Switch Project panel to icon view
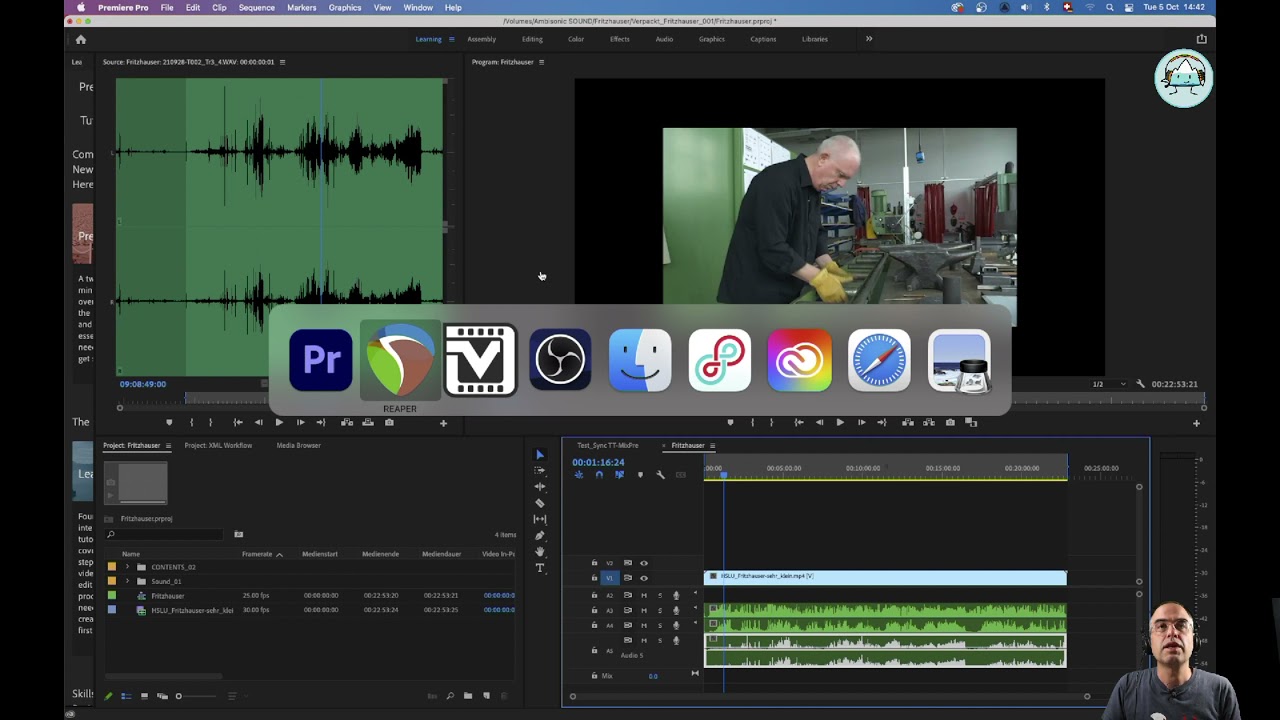 pyautogui.click(x=144, y=696)
